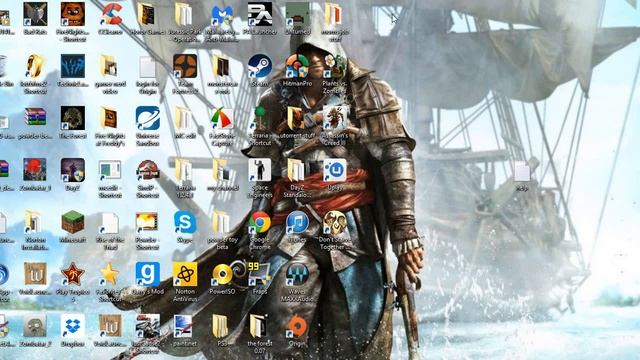The height and width of the screenshot is (360, 640).
Task: Open the mcedit shortcut icon
Action: (x=110, y=170)
